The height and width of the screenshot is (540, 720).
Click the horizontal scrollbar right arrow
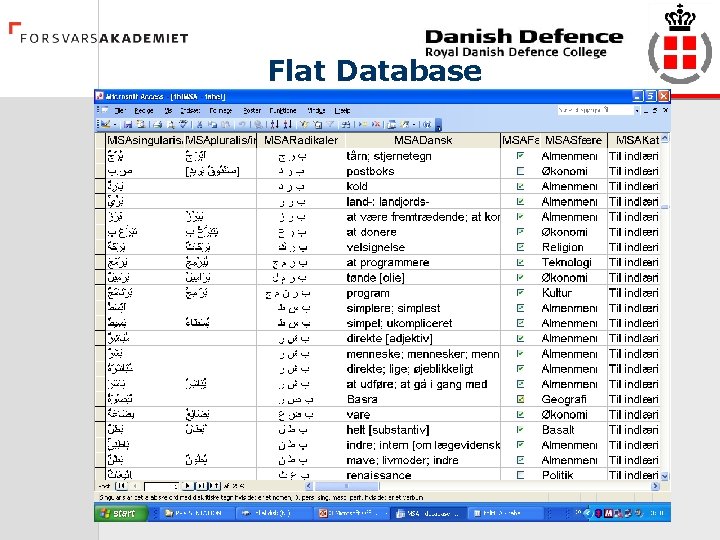[x=655, y=486]
